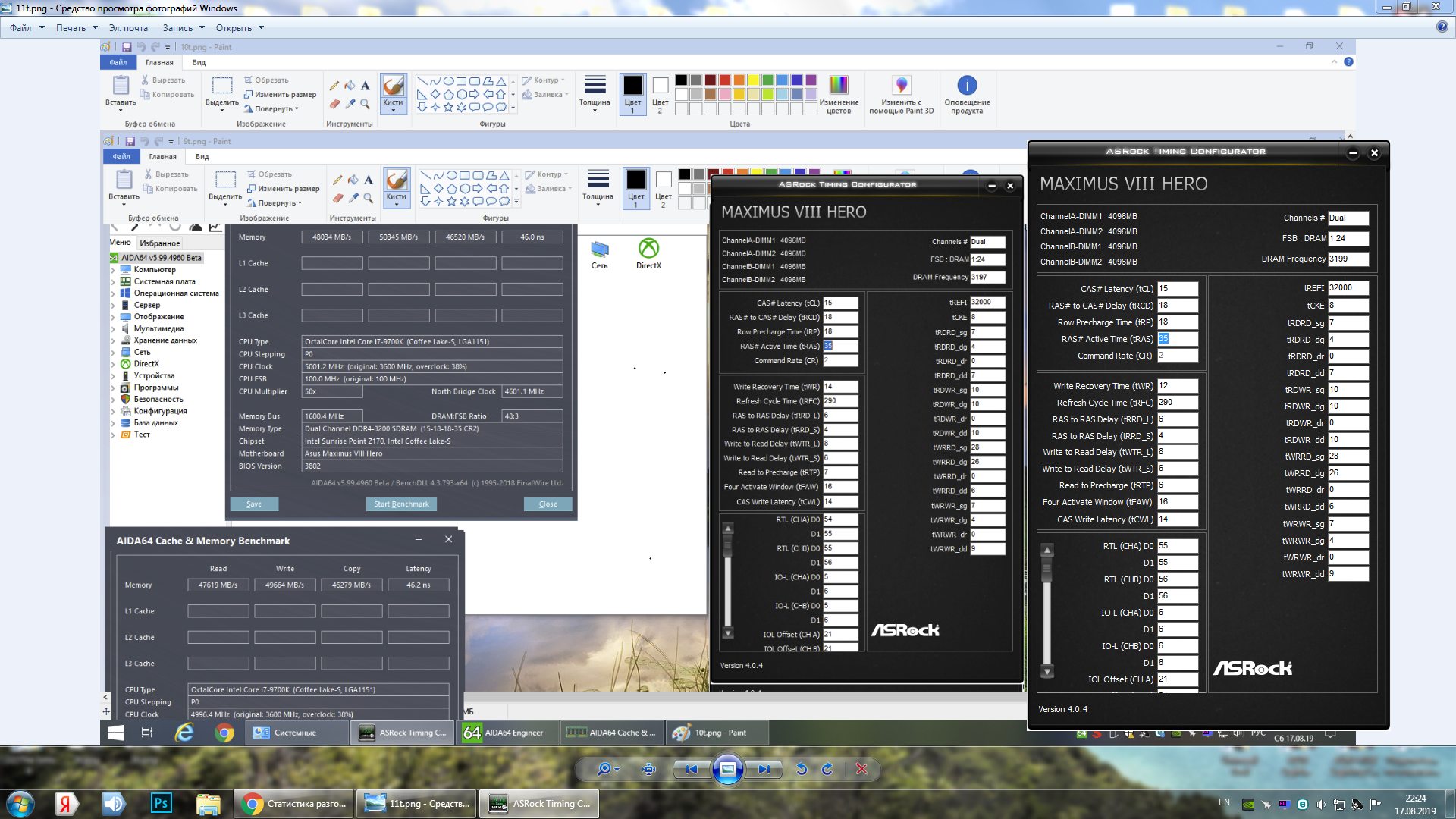1456x819 pixels.
Task: Click the tREFI field showing 32000
Action: click(x=1348, y=287)
